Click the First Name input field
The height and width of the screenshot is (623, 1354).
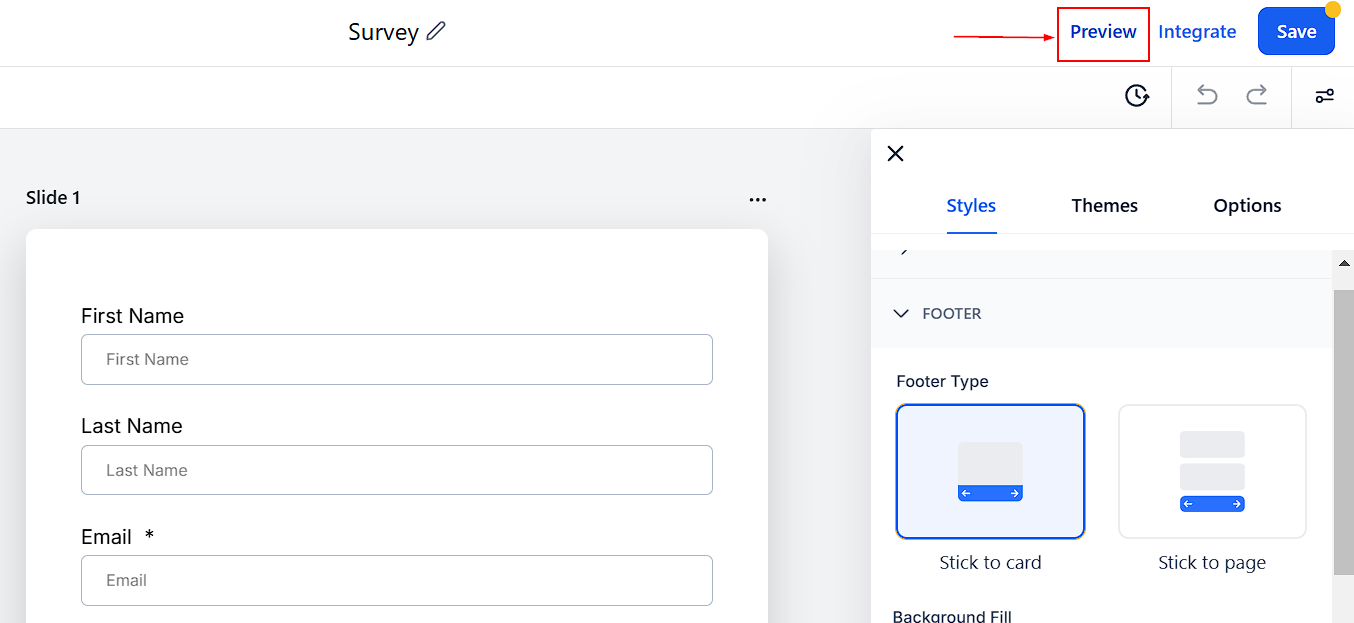click(396, 360)
